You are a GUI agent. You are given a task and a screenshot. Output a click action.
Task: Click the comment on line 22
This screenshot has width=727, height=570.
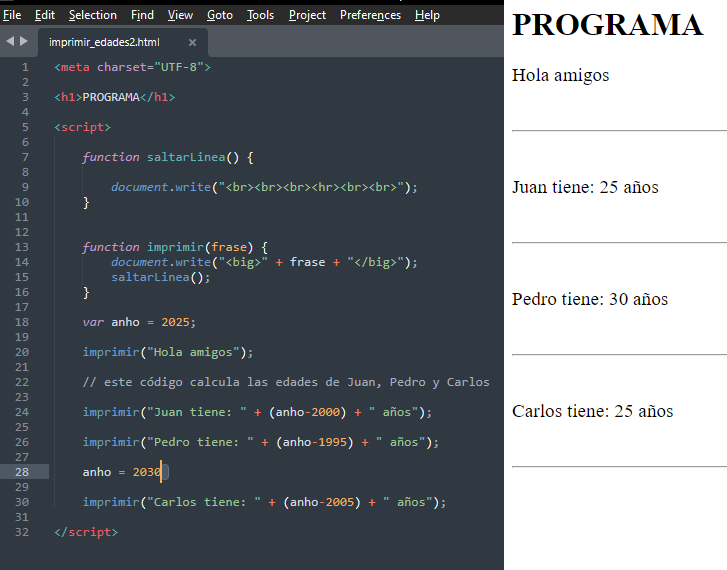(286, 383)
